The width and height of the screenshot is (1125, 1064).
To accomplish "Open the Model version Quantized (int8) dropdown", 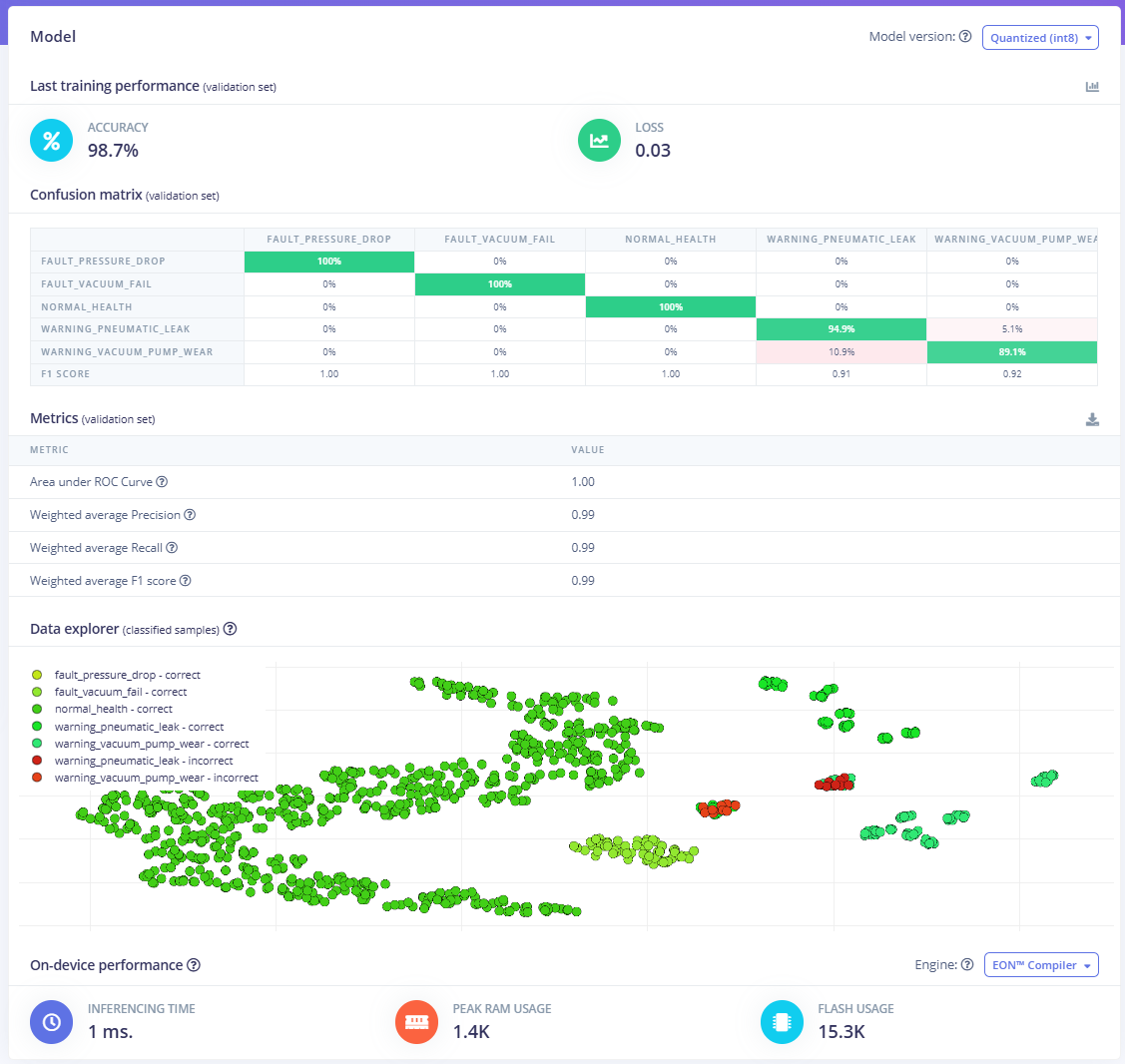I will point(1039,37).
